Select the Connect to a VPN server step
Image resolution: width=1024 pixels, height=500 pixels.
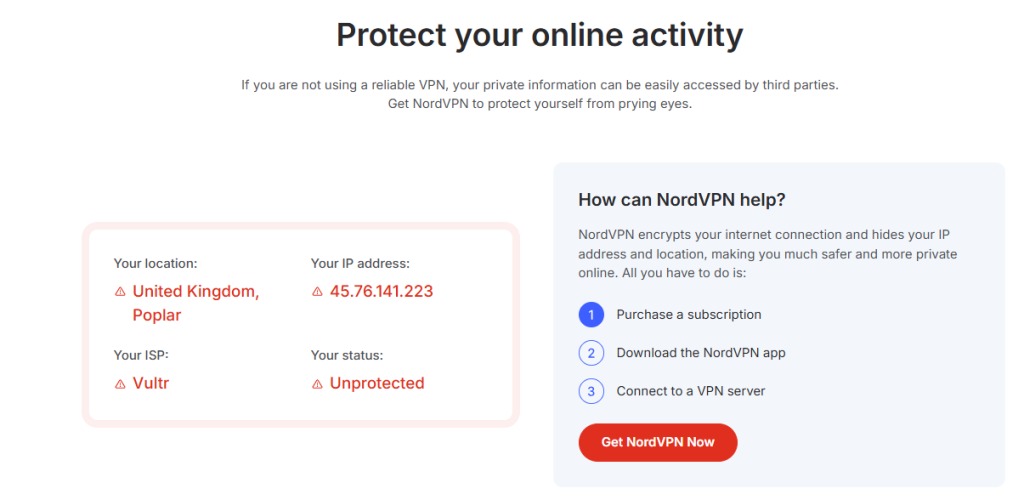pos(690,391)
